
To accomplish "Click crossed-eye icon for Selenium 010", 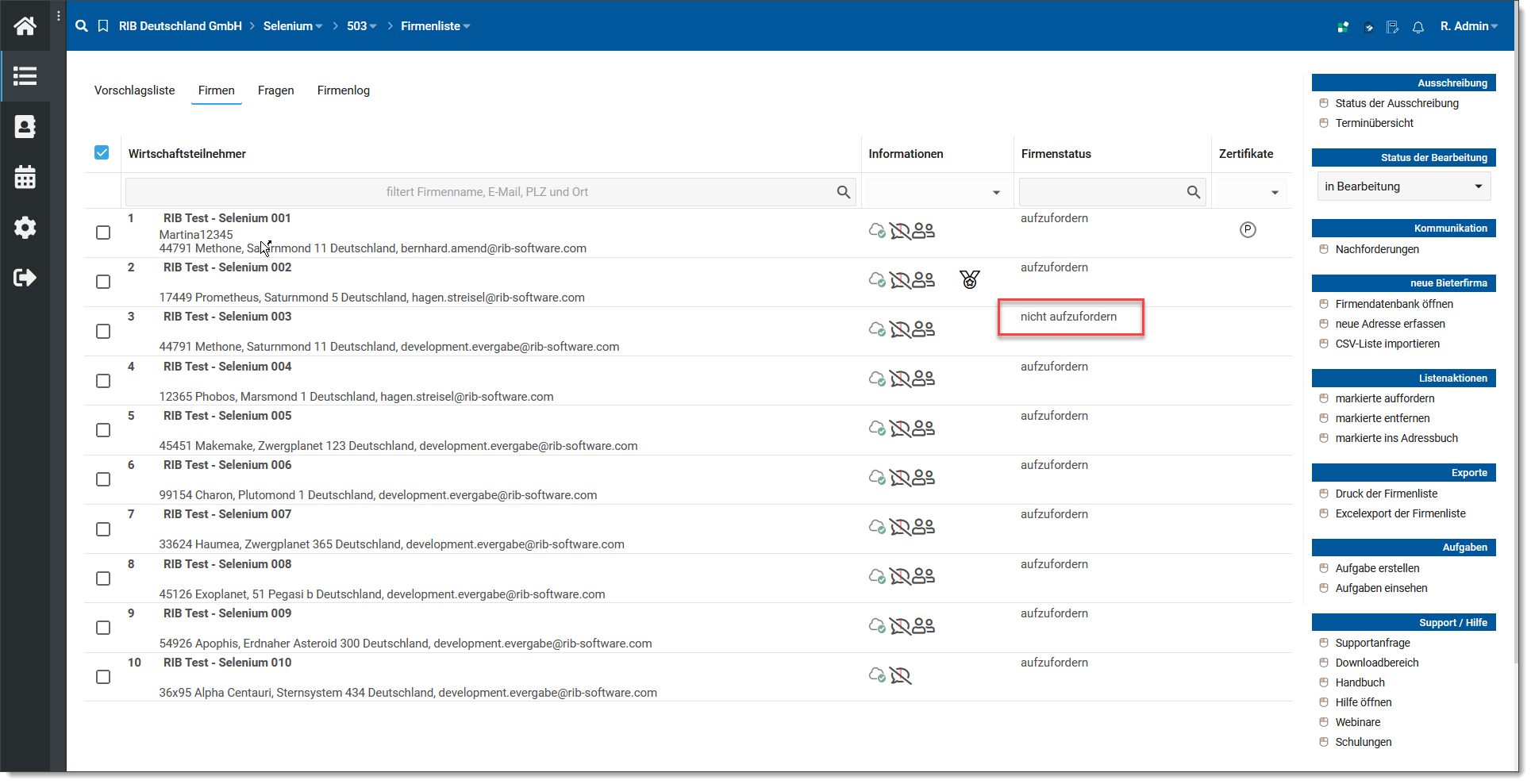I will point(900,675).
